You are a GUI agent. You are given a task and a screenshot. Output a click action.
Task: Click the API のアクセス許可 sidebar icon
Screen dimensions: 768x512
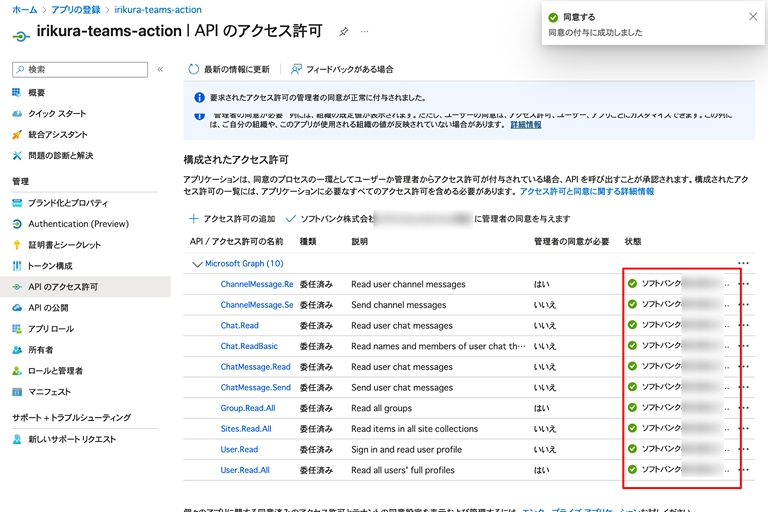17,287
